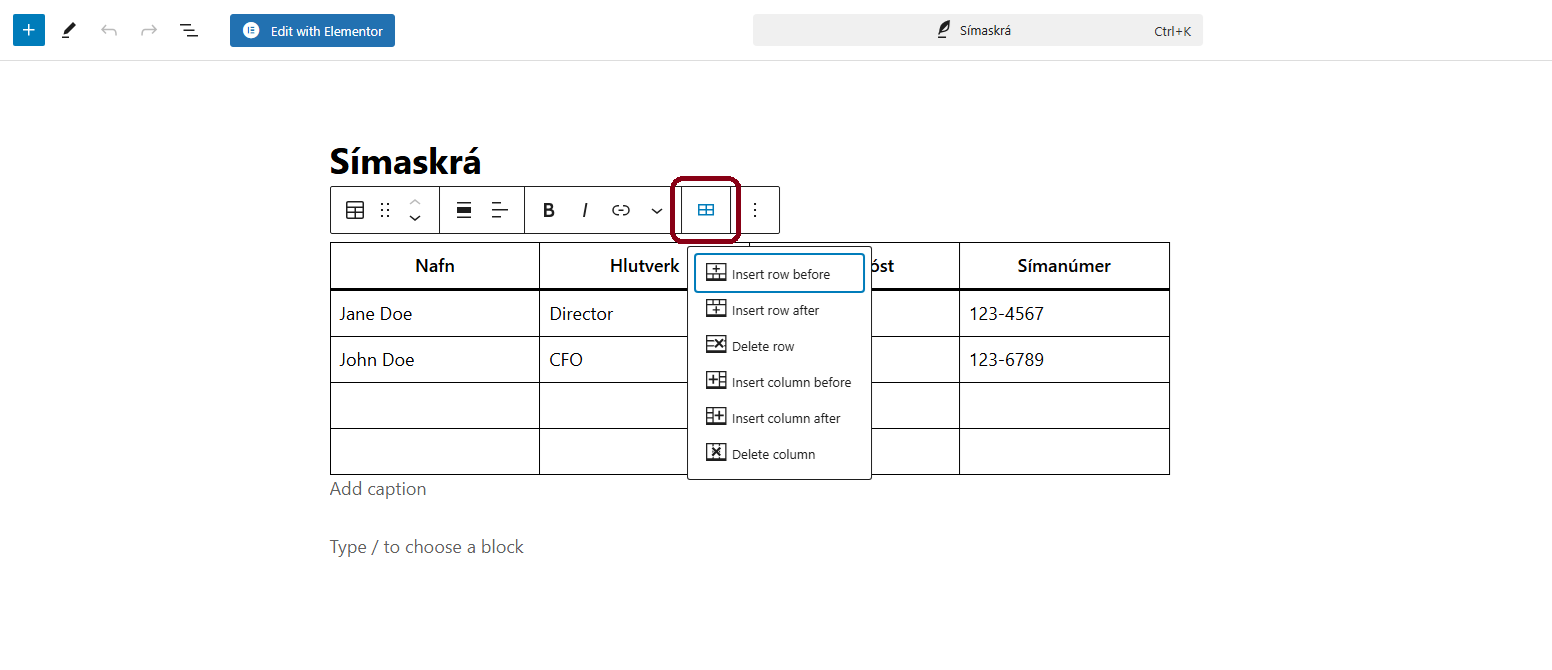Click the block drag handle icon
1552x670 pixels.
click(x=385, y=210)
